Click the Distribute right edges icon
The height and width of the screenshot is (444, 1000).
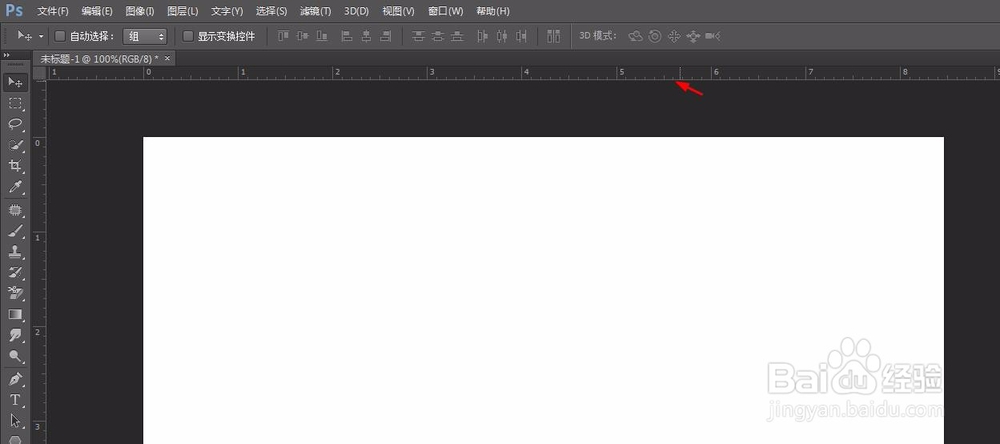(x=522, y=36)
